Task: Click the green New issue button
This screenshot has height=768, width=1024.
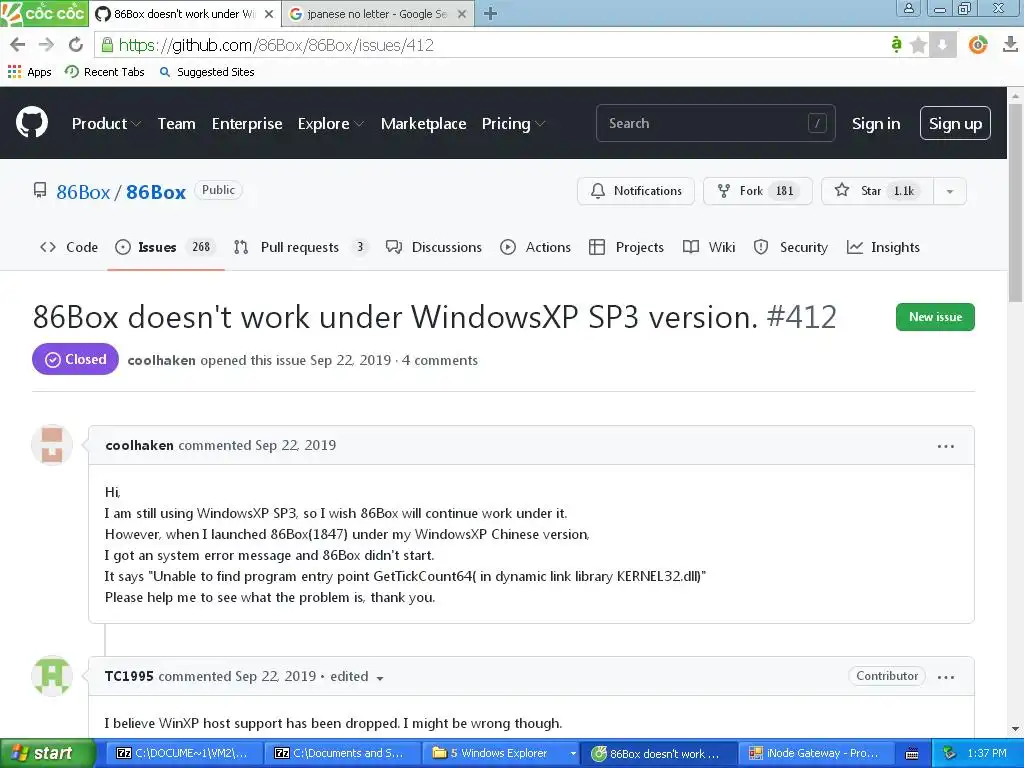Action: (935, 317)
